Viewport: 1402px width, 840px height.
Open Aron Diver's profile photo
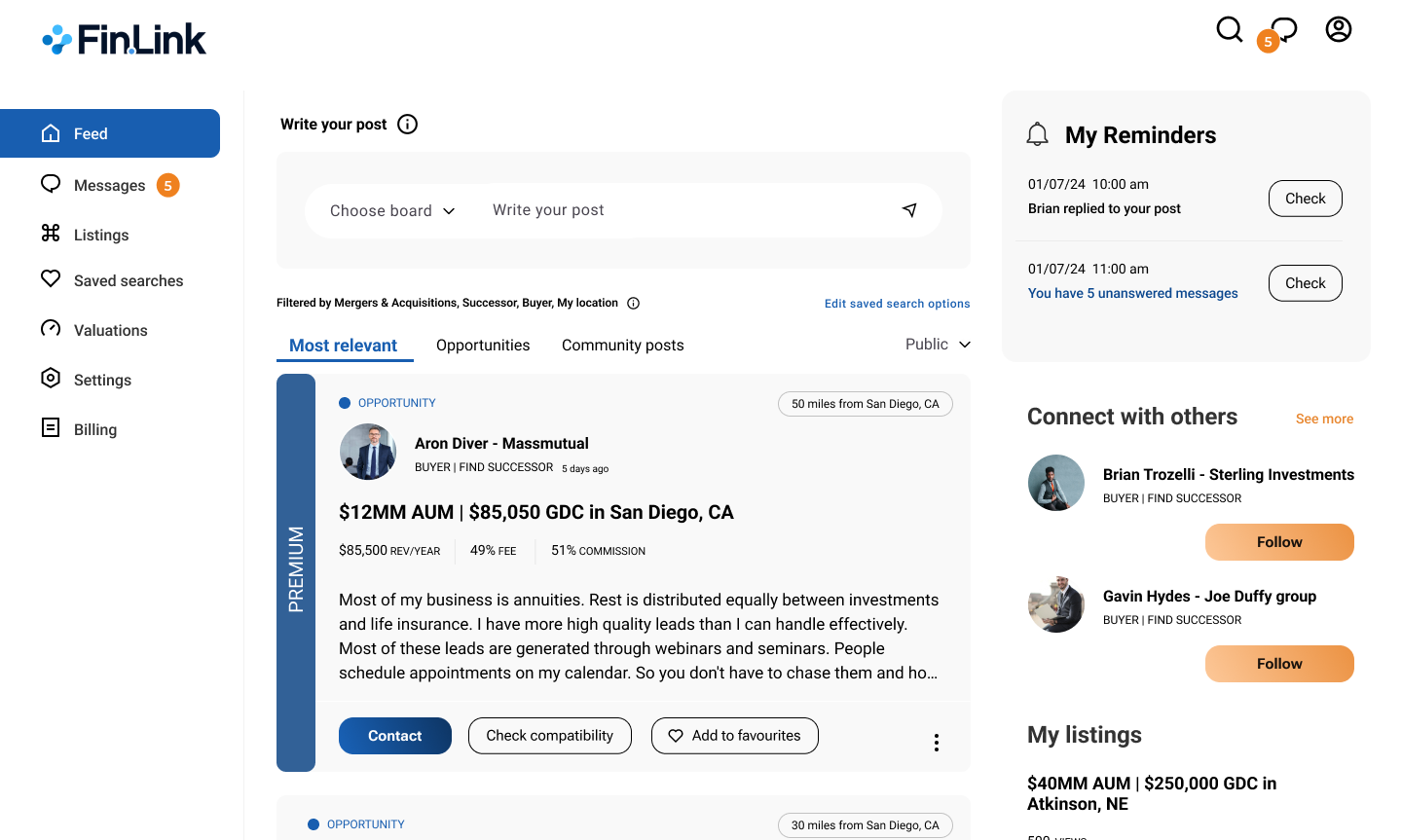[x=368, y=452]
